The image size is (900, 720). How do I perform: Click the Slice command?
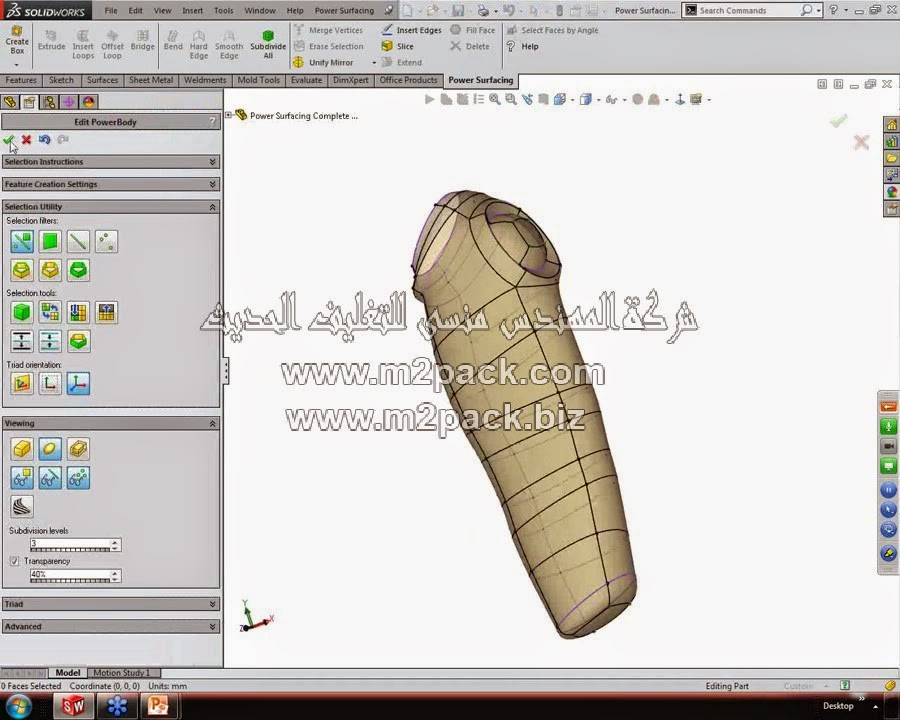point(397,46)
